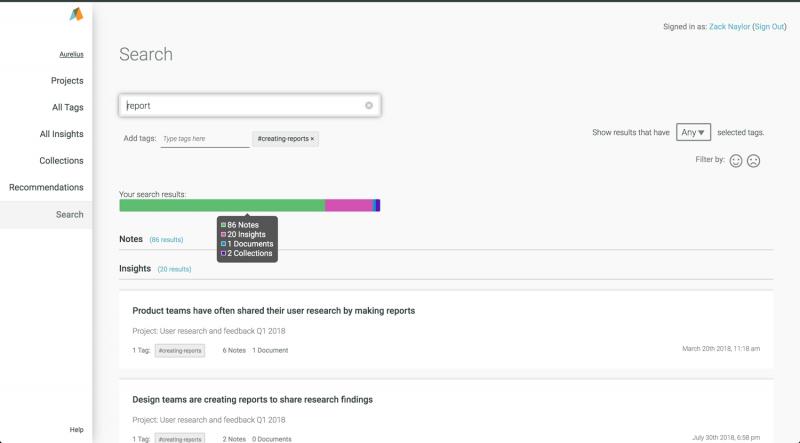Click project name under Product teams insight
The image size is (800, 443).
pyautogui.click(x=222, y=331)
